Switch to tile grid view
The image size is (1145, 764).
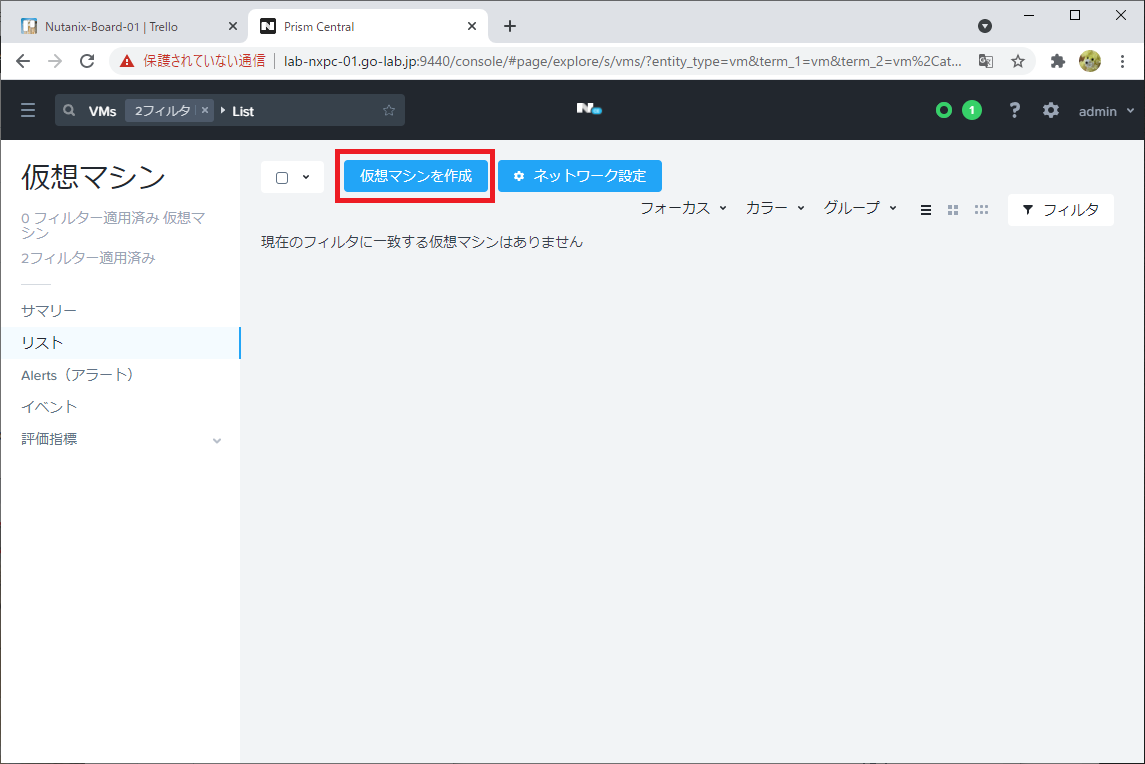953,210
